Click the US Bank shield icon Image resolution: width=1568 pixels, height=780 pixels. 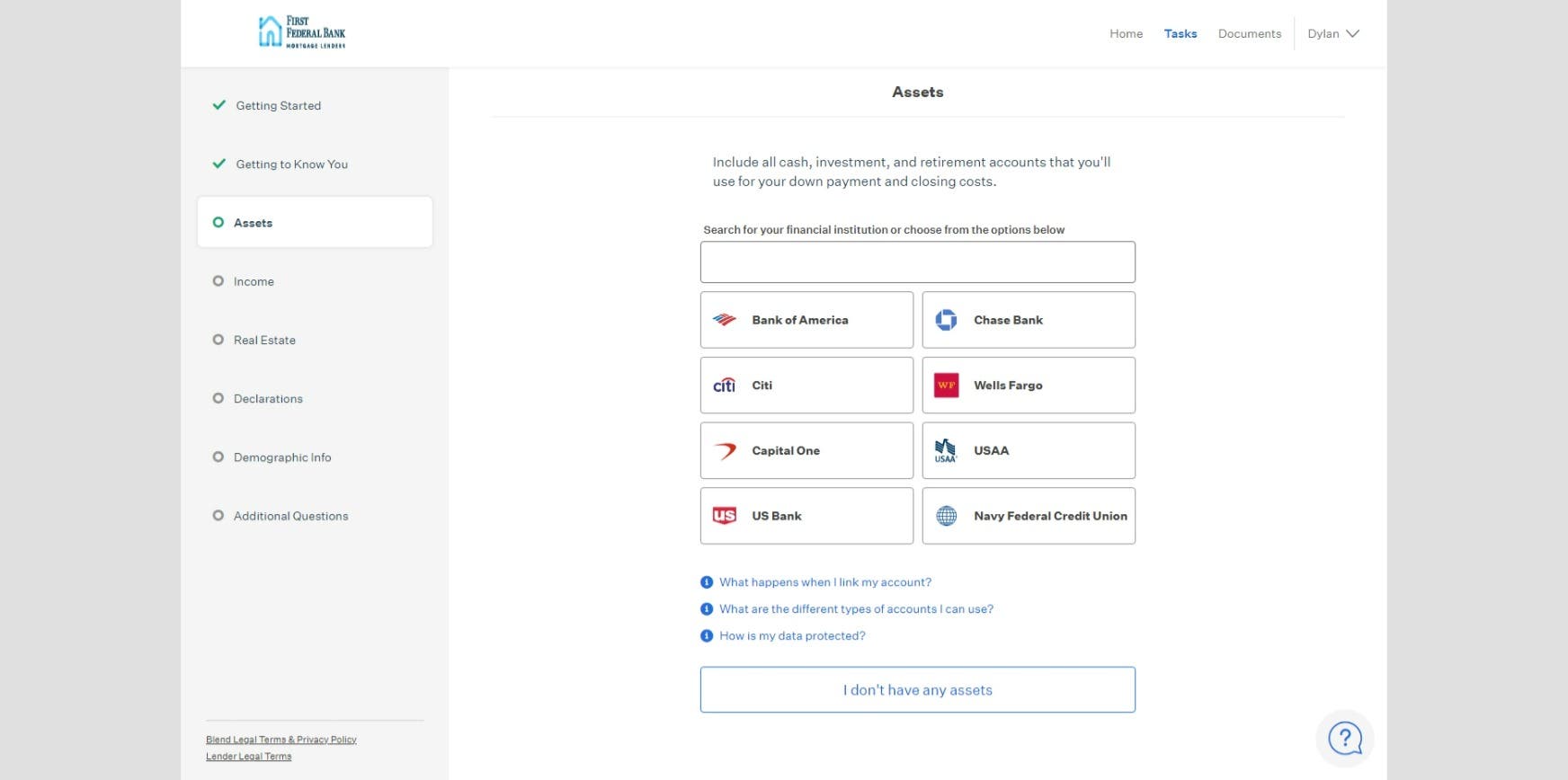(x=725, y=516)
